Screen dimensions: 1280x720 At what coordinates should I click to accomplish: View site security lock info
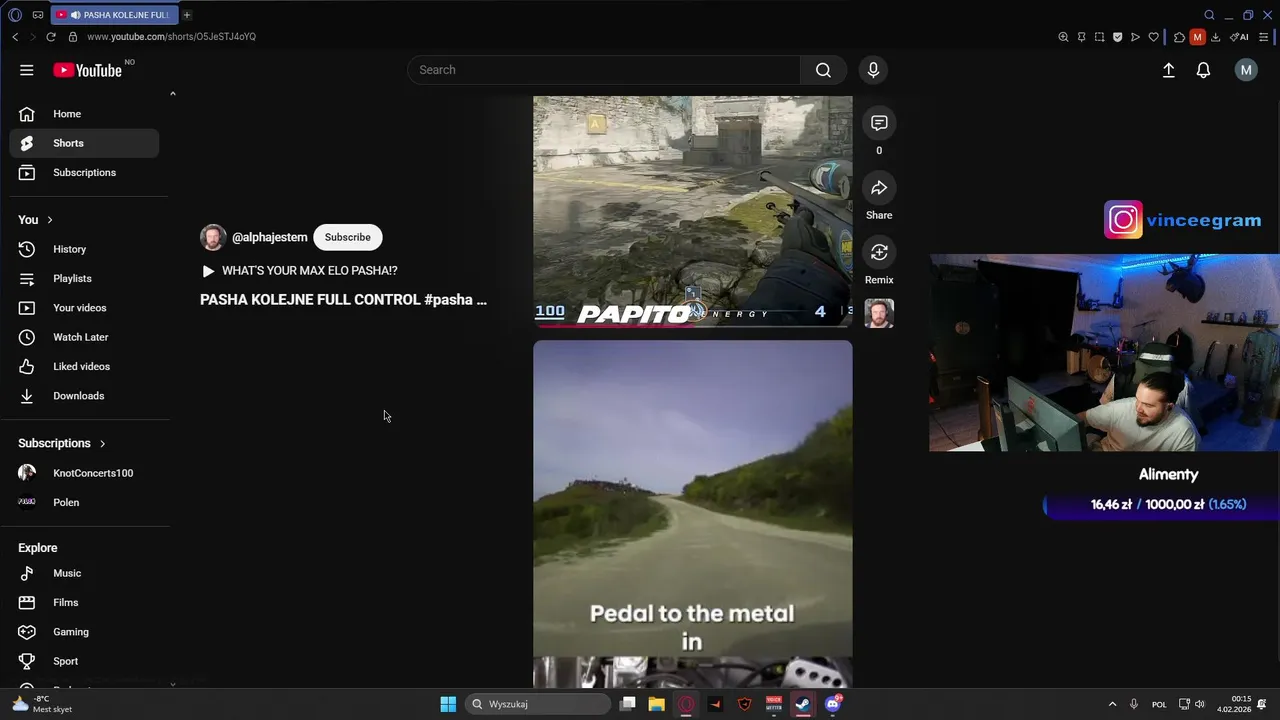[72, 37]
